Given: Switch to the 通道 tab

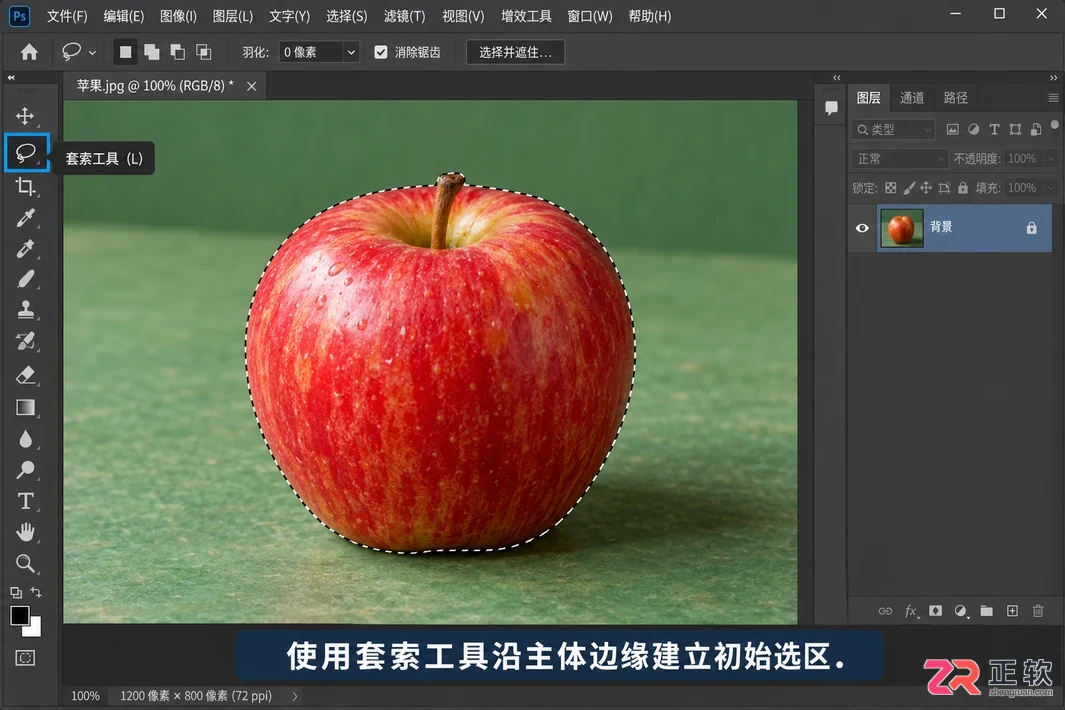Looking at the screenshot, I should point(911,98).
